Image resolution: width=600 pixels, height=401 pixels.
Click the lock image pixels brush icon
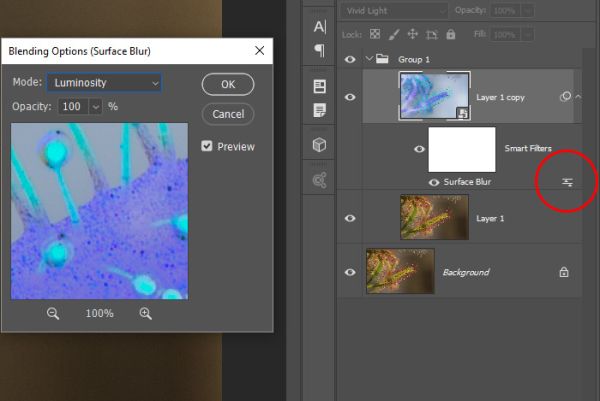pyautogui.click(x=394, y=34)
